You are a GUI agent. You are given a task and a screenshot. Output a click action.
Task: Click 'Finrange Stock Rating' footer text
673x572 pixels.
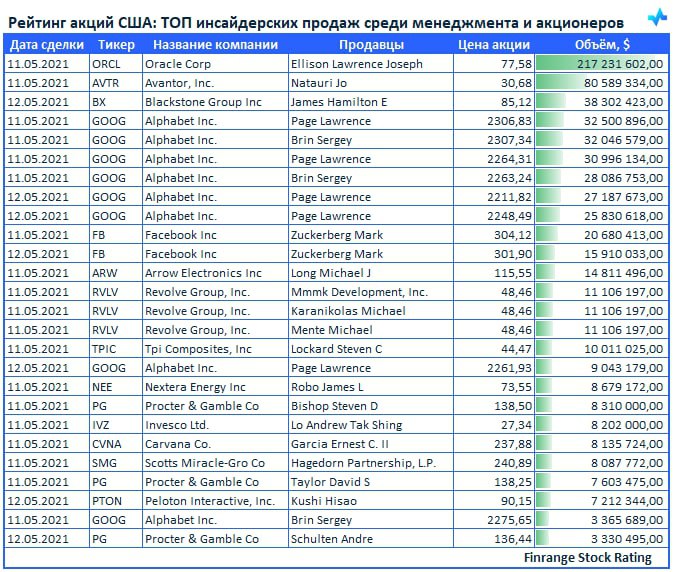[588, 558]
